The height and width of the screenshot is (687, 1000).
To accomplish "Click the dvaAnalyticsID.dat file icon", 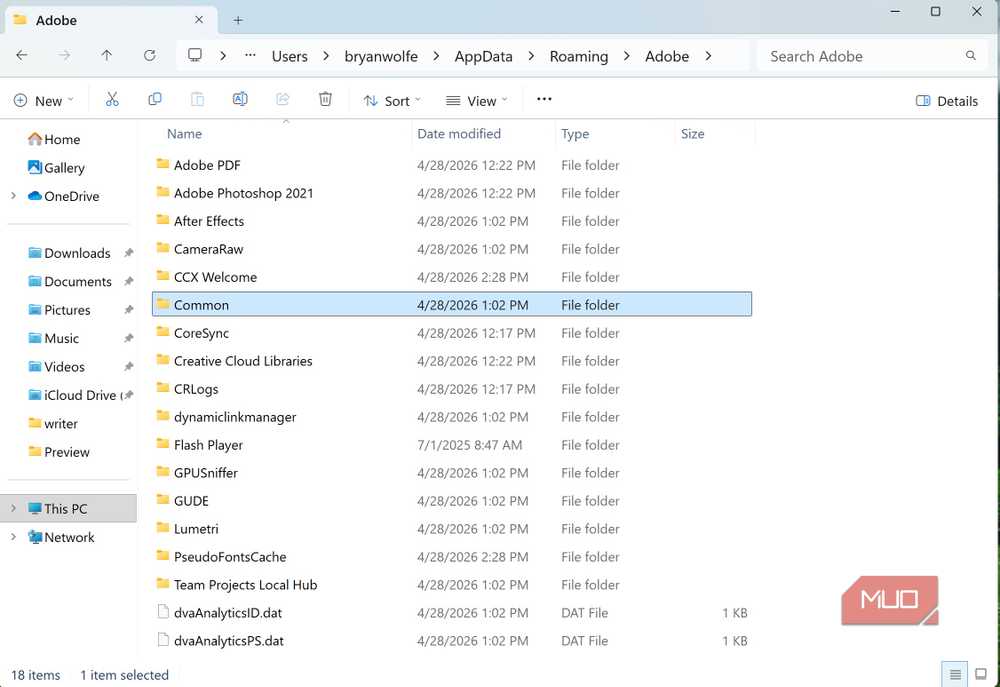I will 163,612.
